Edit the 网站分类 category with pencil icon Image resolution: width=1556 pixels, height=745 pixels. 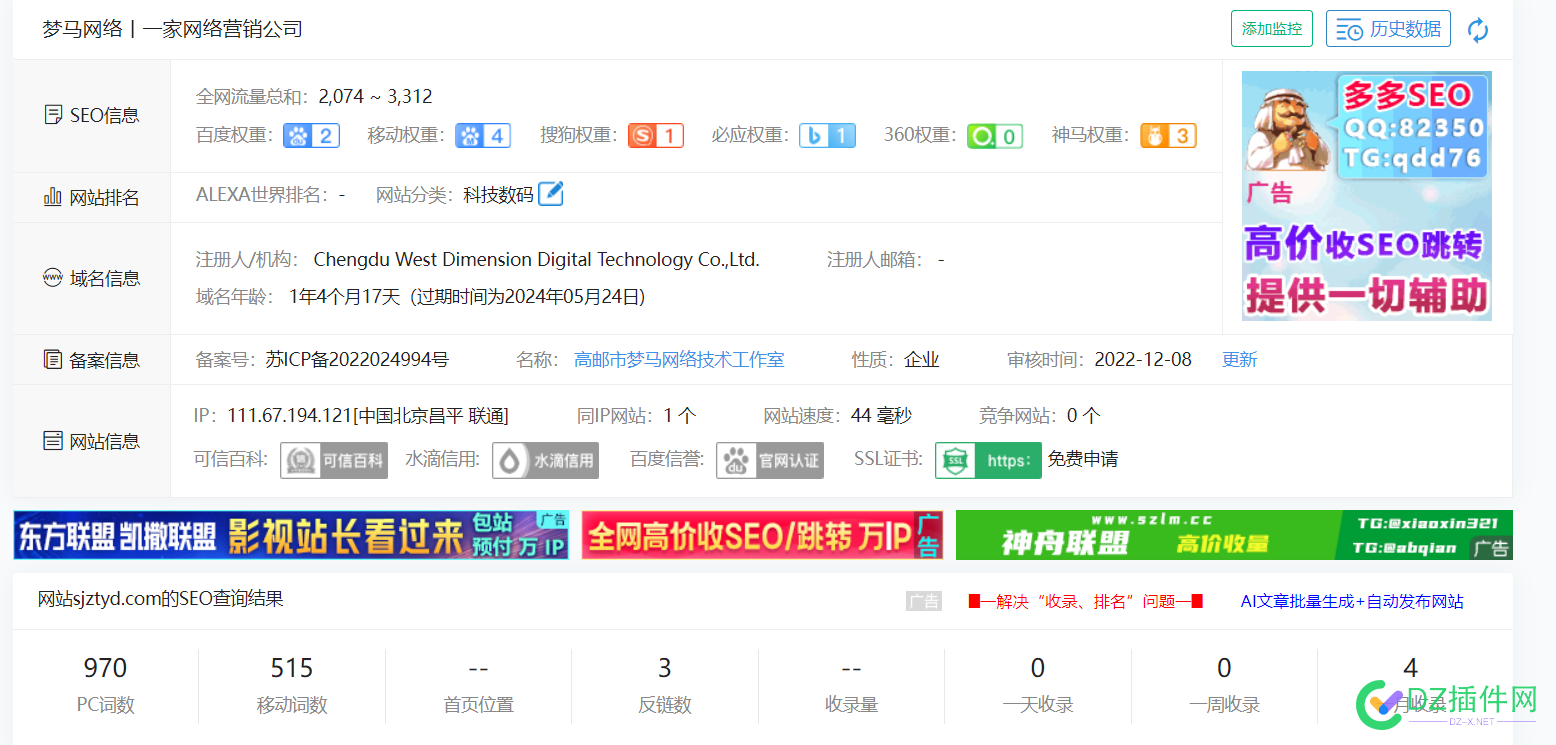(551, 193)
